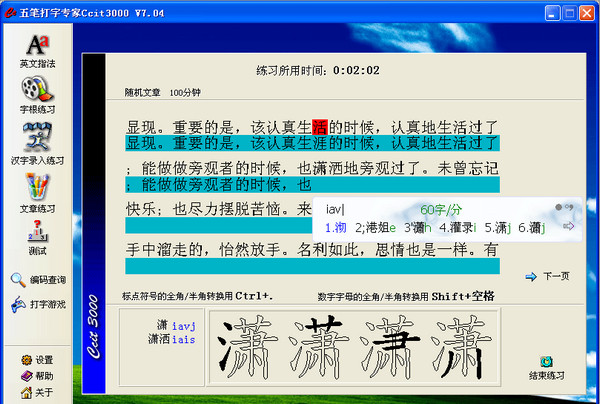Open the 文章练习 article practice pencil cup icon
Screen dimensions: 600x404
37,186
